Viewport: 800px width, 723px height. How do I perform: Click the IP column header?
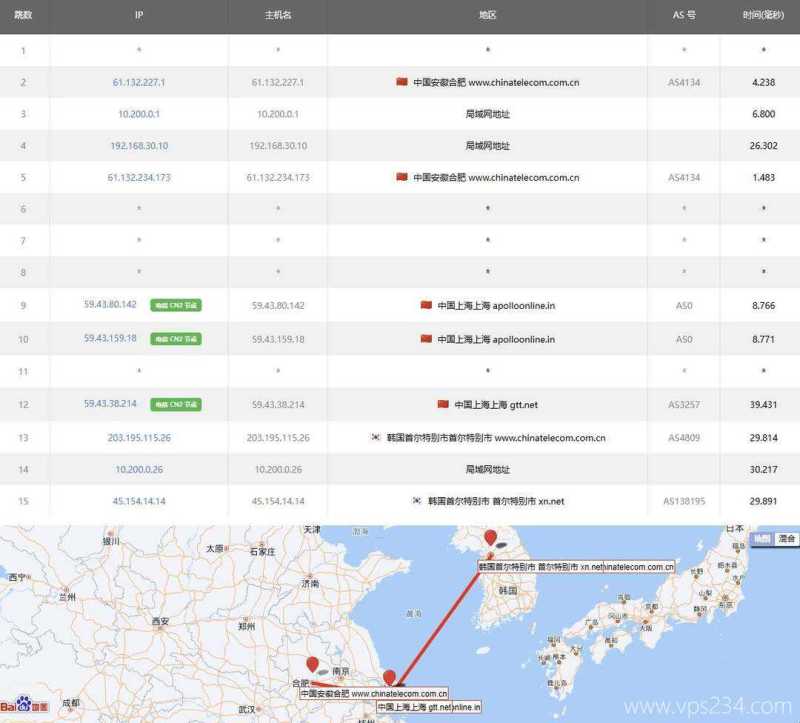(x=138, y=16)
